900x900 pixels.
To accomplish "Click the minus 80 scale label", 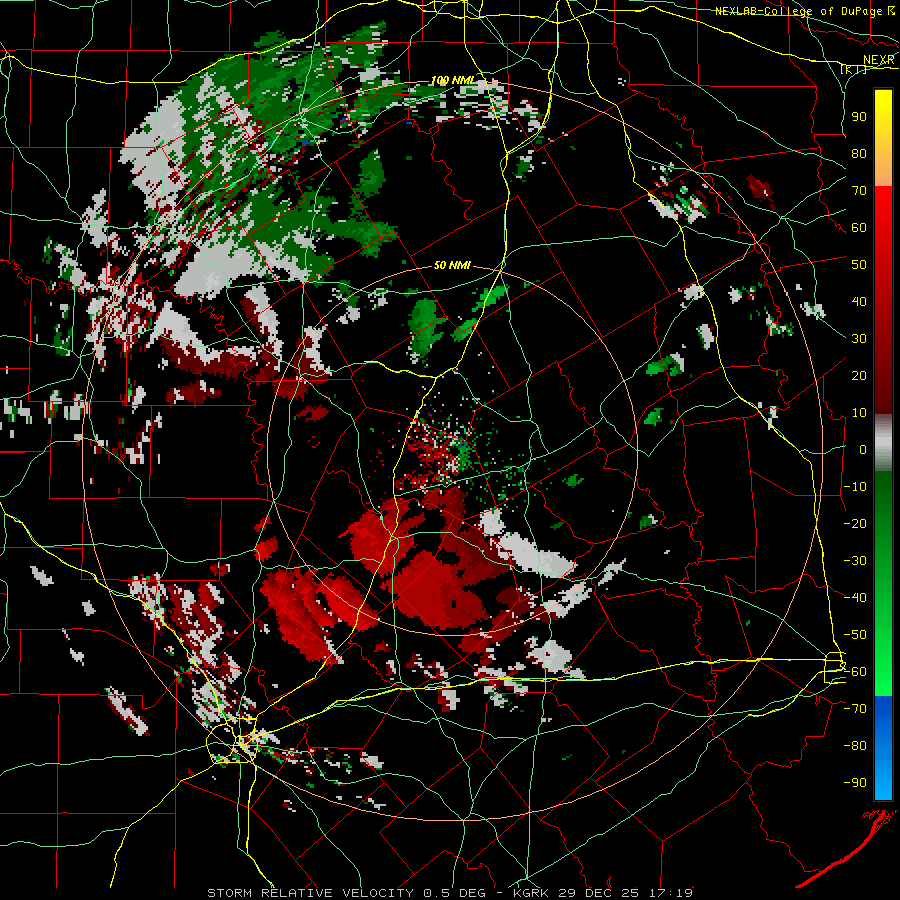I will pyautogui.click(x=855, y=746).
